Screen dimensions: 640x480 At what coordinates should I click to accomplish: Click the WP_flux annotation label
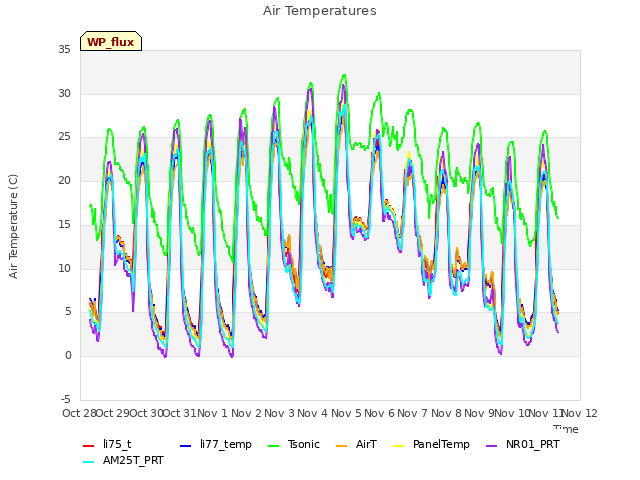click(x=111, y=42)
